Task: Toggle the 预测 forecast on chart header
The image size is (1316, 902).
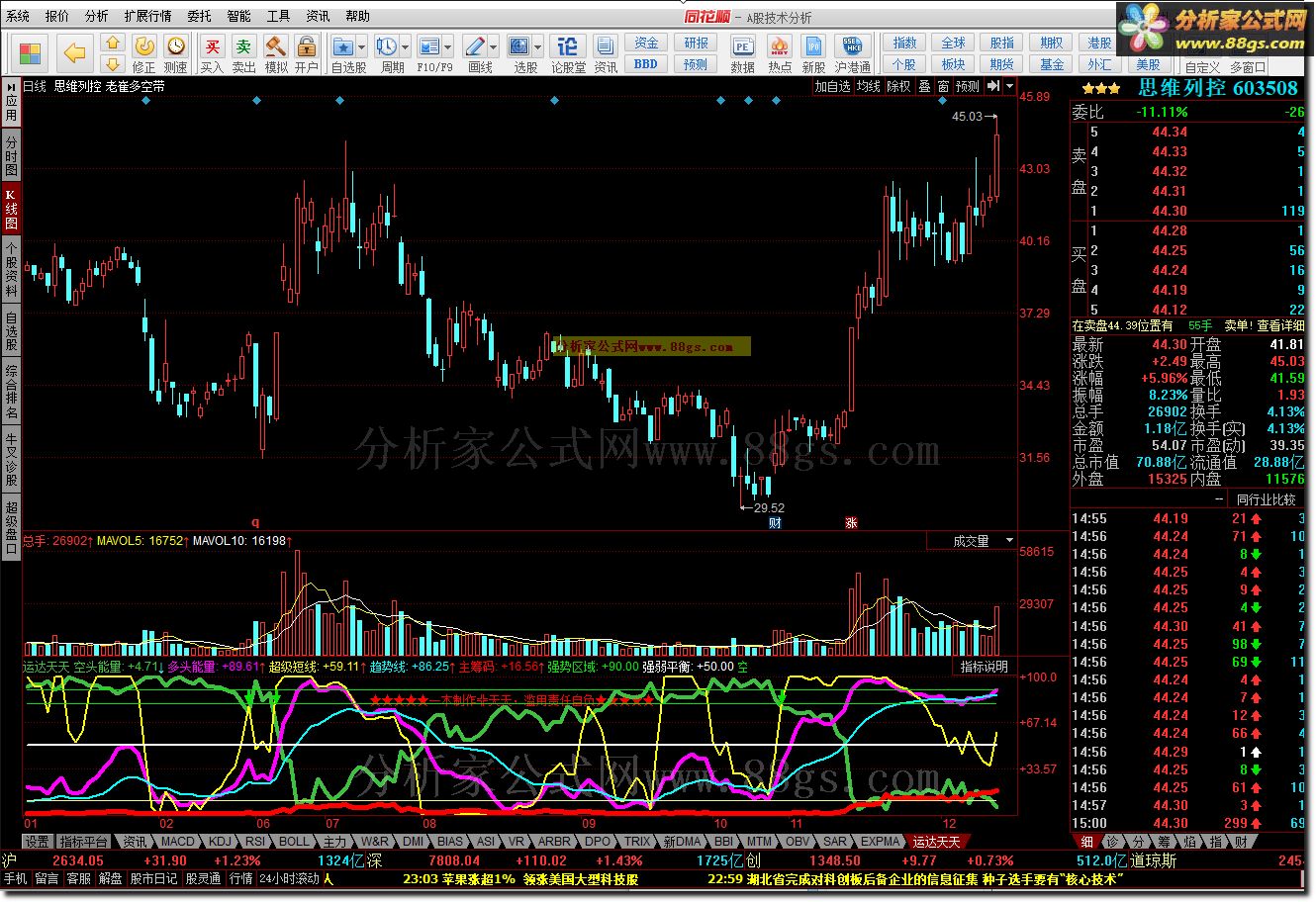Action: [968, 86]
